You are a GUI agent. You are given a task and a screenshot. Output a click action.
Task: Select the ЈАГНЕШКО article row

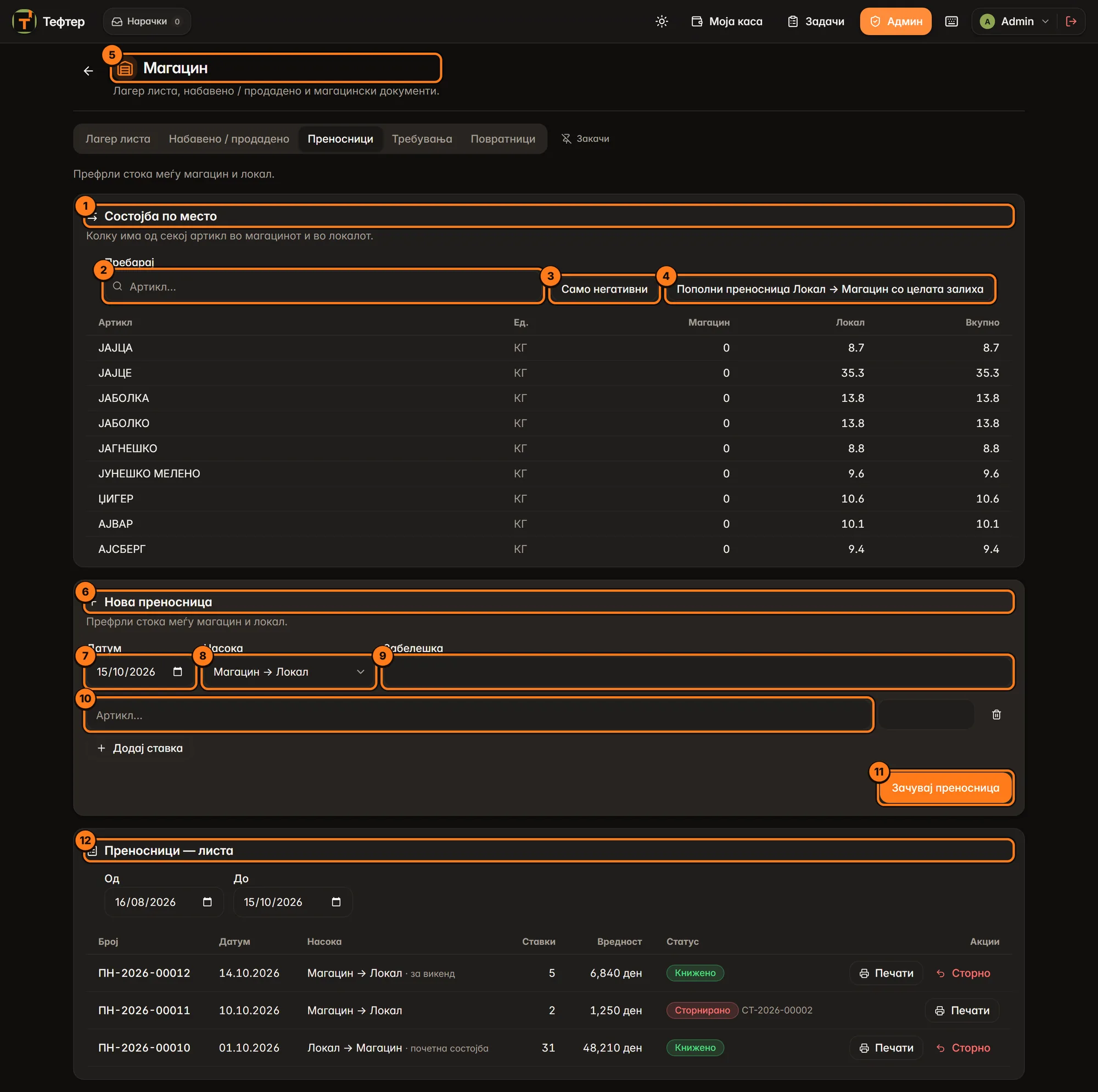[548, 449]
